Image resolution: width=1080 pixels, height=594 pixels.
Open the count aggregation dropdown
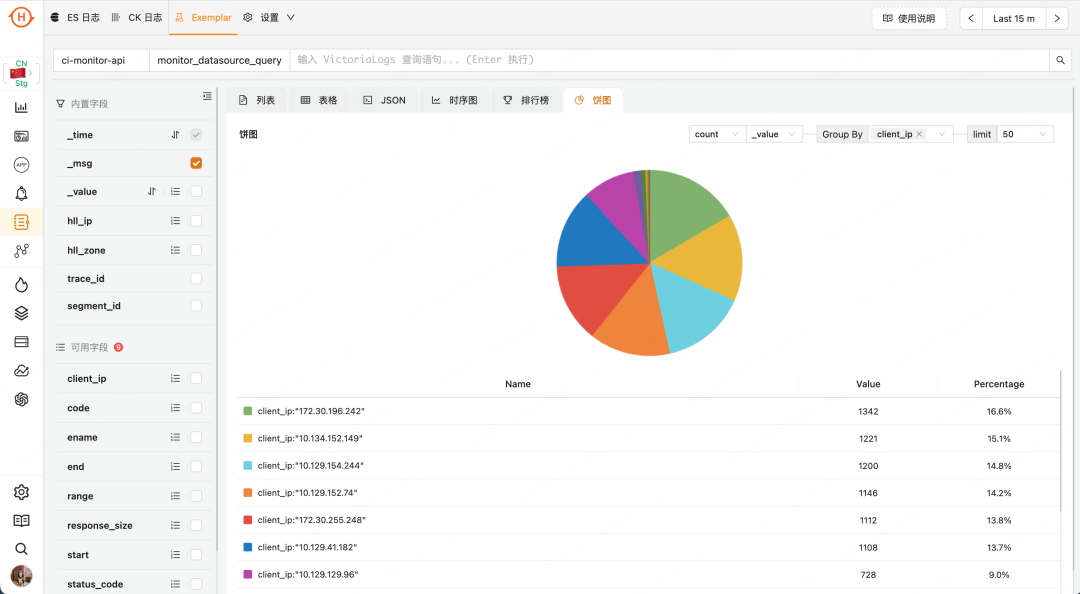(717, 134)
